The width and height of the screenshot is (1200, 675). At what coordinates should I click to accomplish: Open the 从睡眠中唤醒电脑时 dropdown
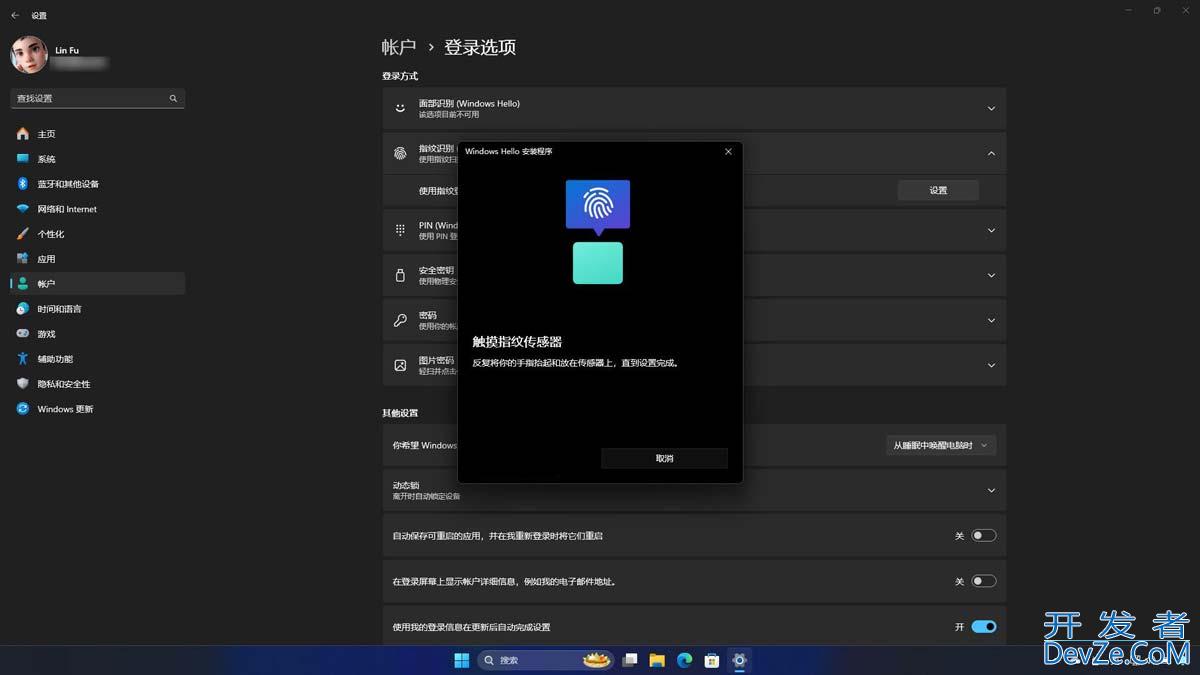click(941, 445)
